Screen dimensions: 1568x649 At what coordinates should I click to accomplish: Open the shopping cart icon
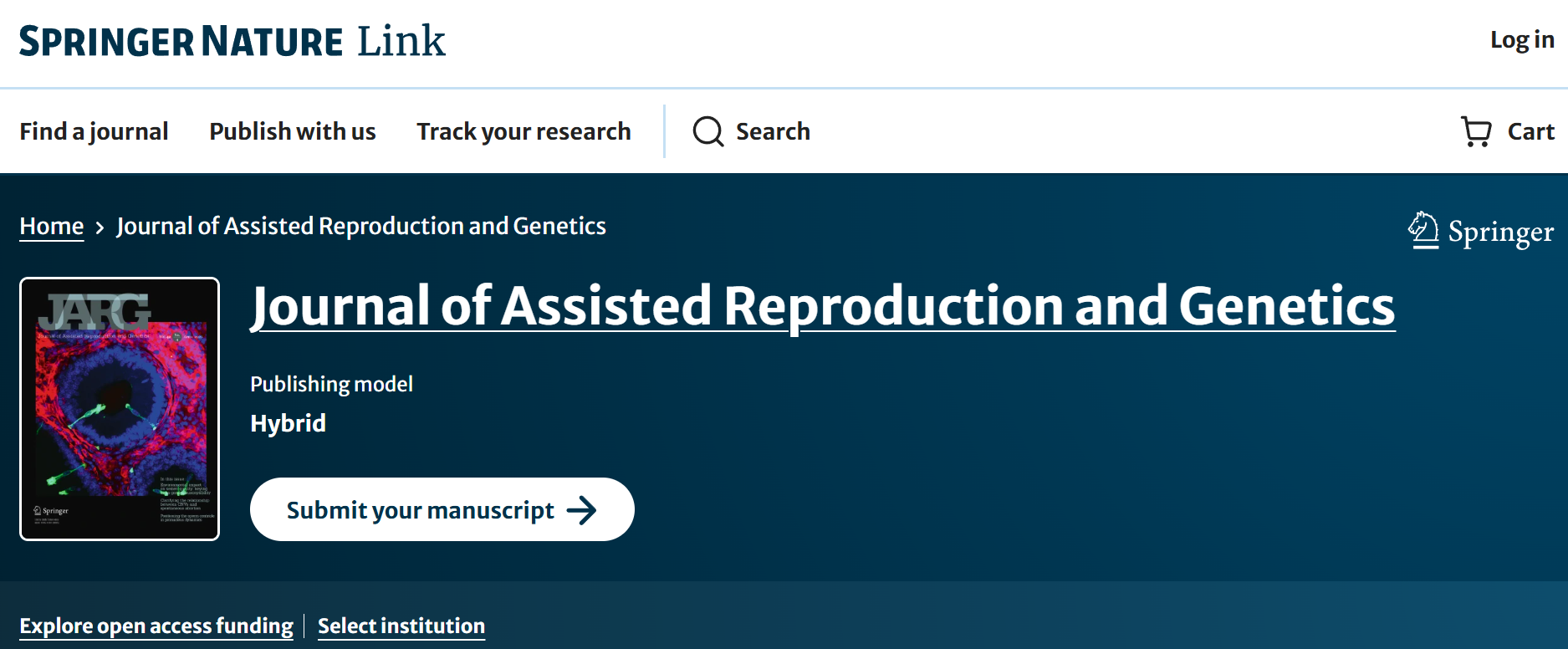coord(1476,131)
